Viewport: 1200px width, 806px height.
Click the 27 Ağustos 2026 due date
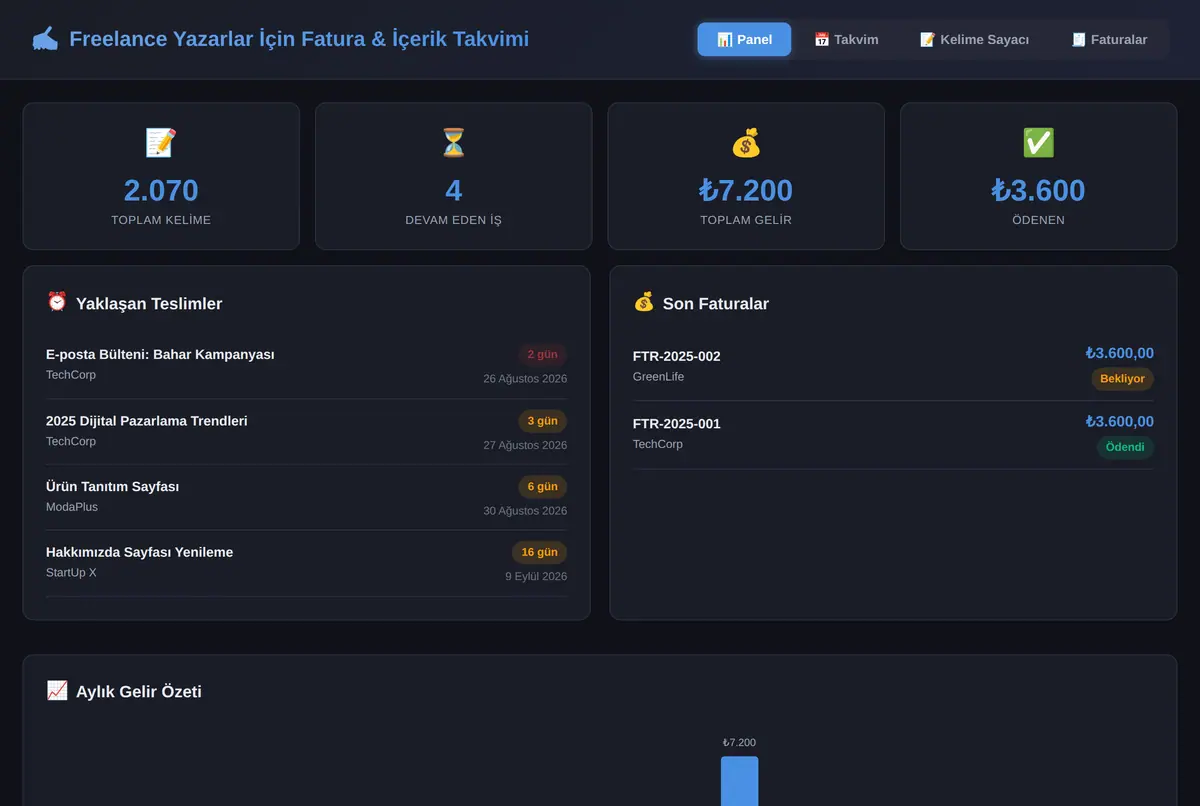(x=525, y=445)
